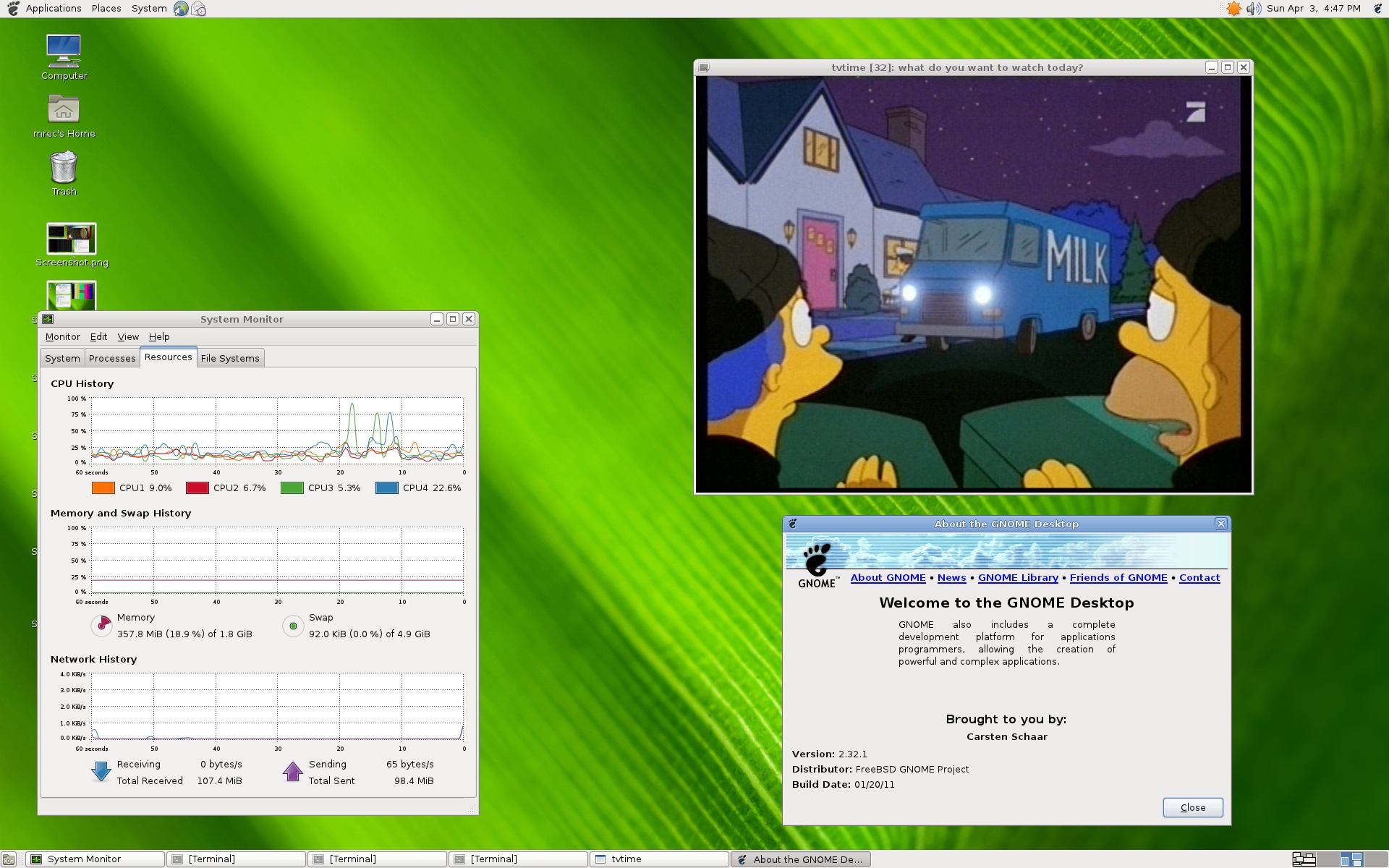This screenshot has width=1389, height=868.
Task: Switch to the File Systems tab
Action: coord(230,358)
